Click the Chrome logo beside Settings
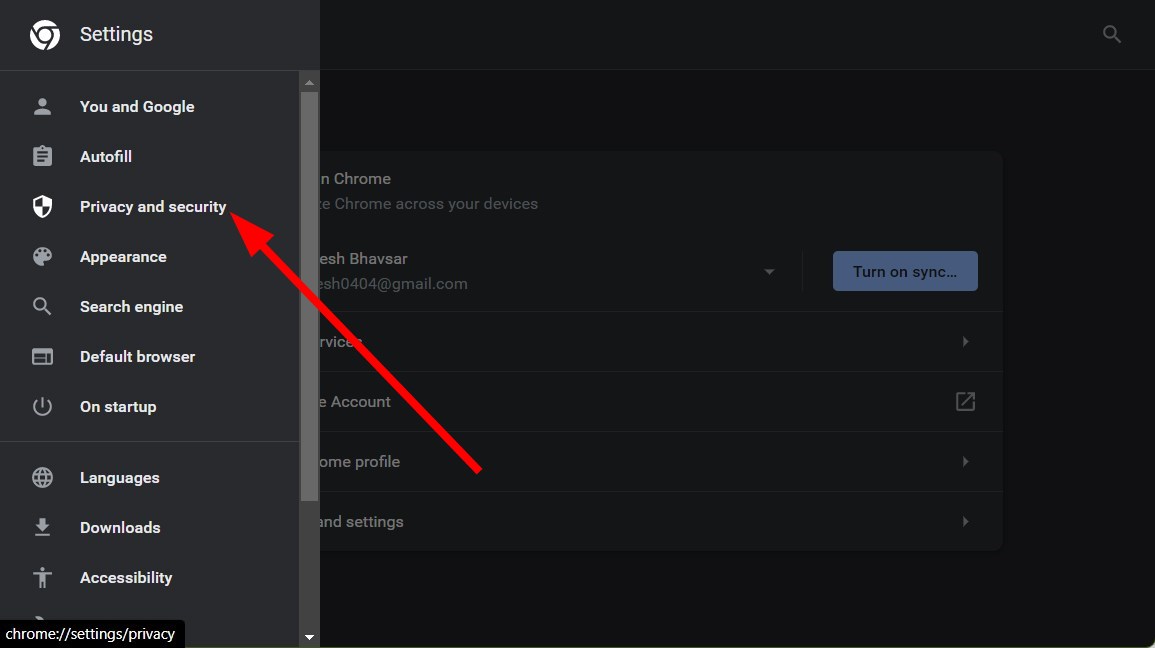This screenshot has height=648, width=1155. (x=44, y=35)
